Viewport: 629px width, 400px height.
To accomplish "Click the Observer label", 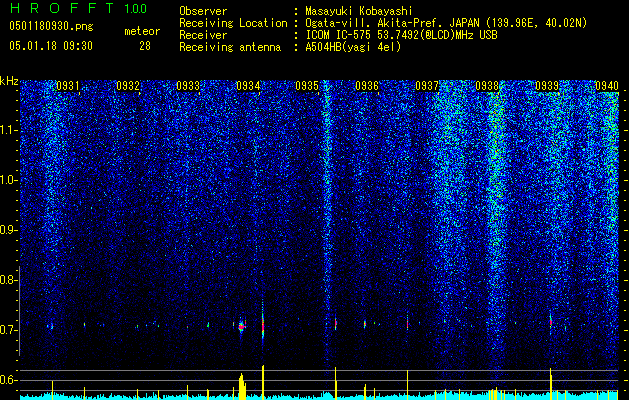I will 203,12.
